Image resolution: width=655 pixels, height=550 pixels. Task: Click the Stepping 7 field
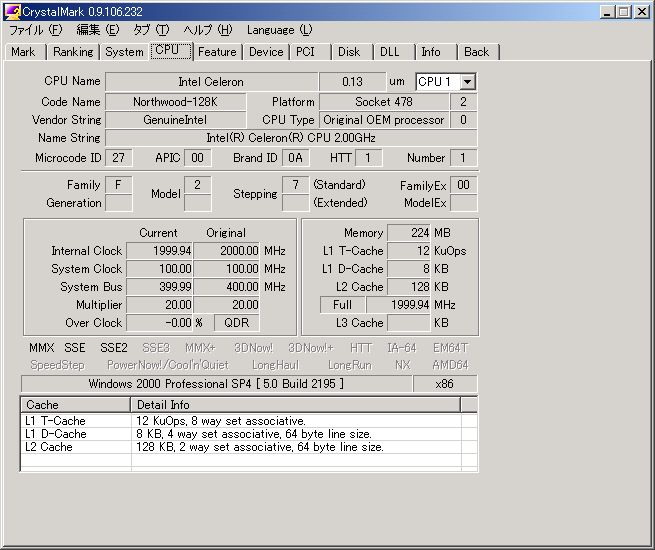click(295, 185)
